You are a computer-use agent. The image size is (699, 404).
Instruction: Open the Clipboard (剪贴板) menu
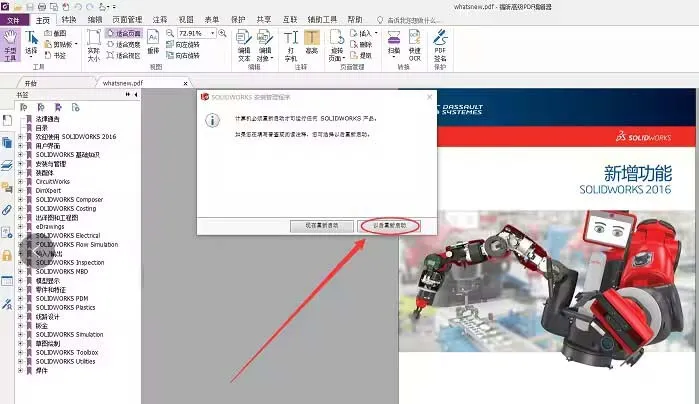tap(61, 44)
